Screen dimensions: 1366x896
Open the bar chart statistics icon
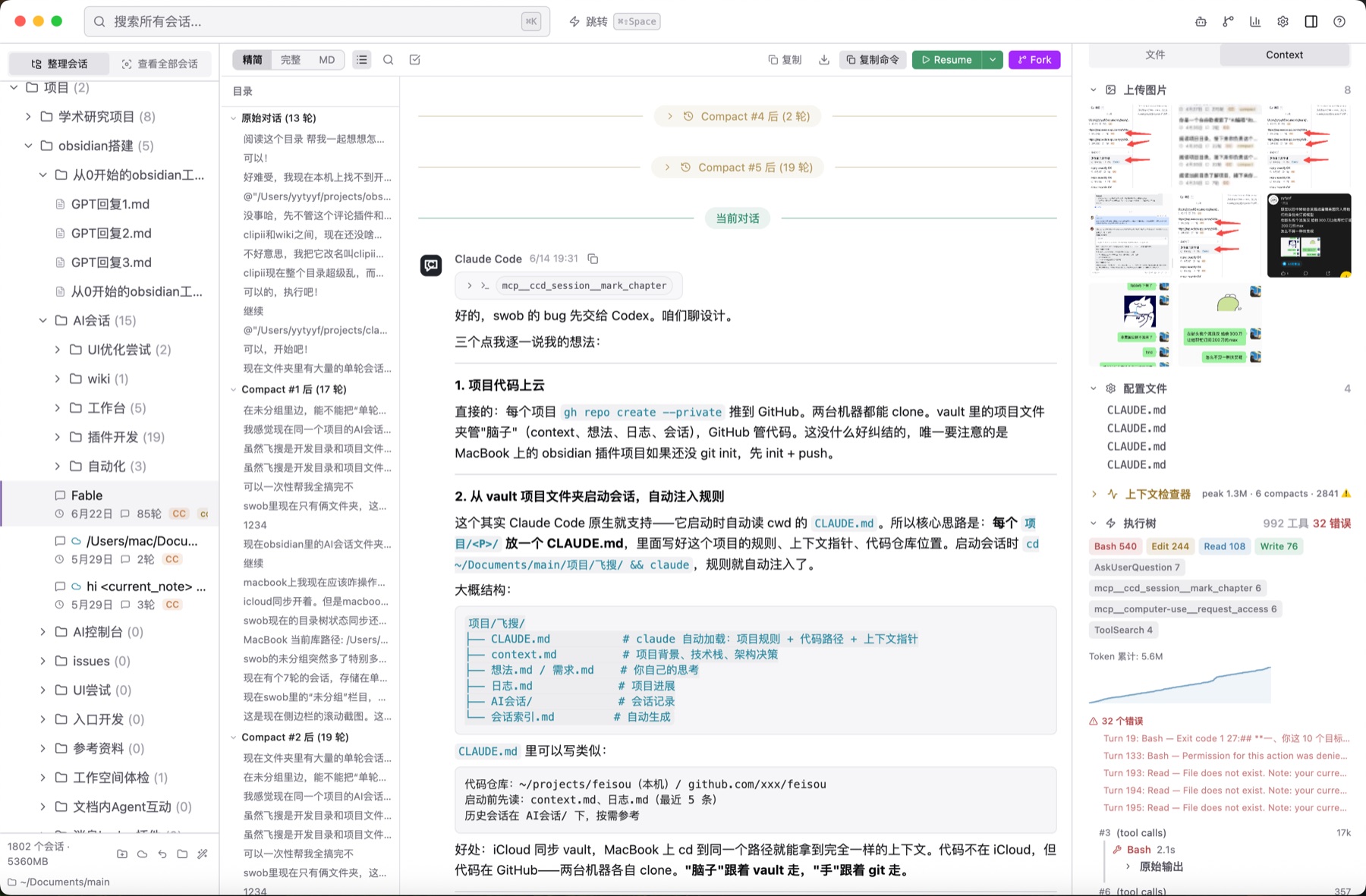(x=1255, y=21)
